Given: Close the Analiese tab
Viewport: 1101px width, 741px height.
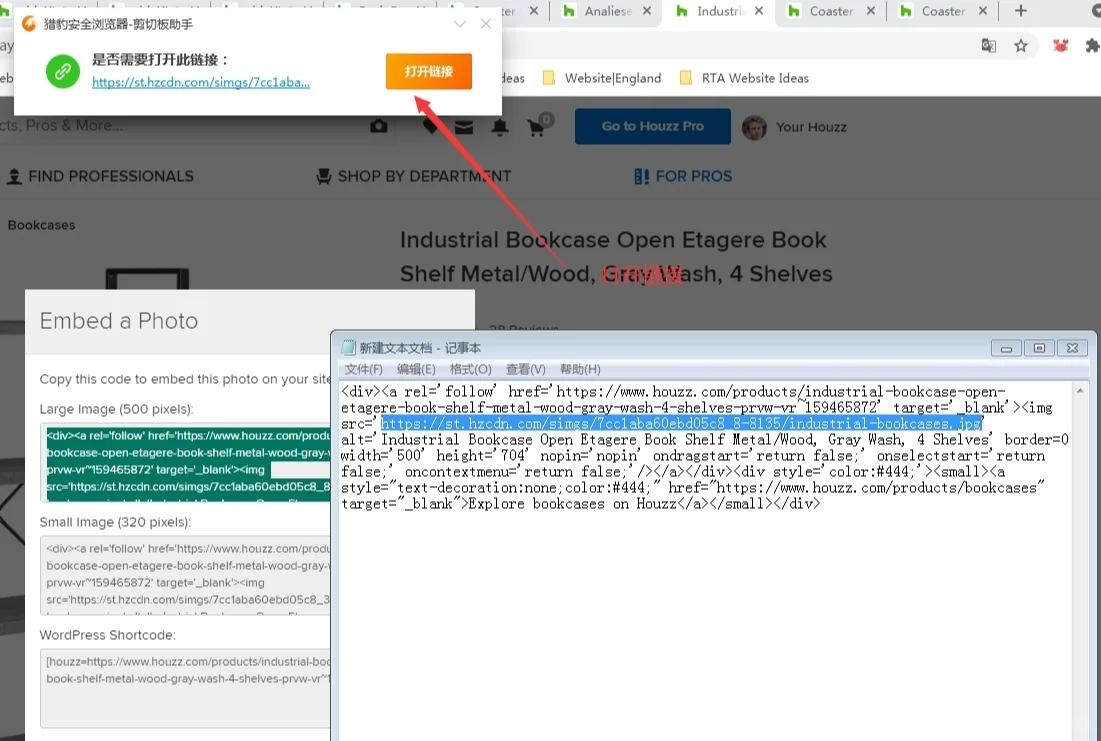Looking at the screenshot, I should coord(647,11).
